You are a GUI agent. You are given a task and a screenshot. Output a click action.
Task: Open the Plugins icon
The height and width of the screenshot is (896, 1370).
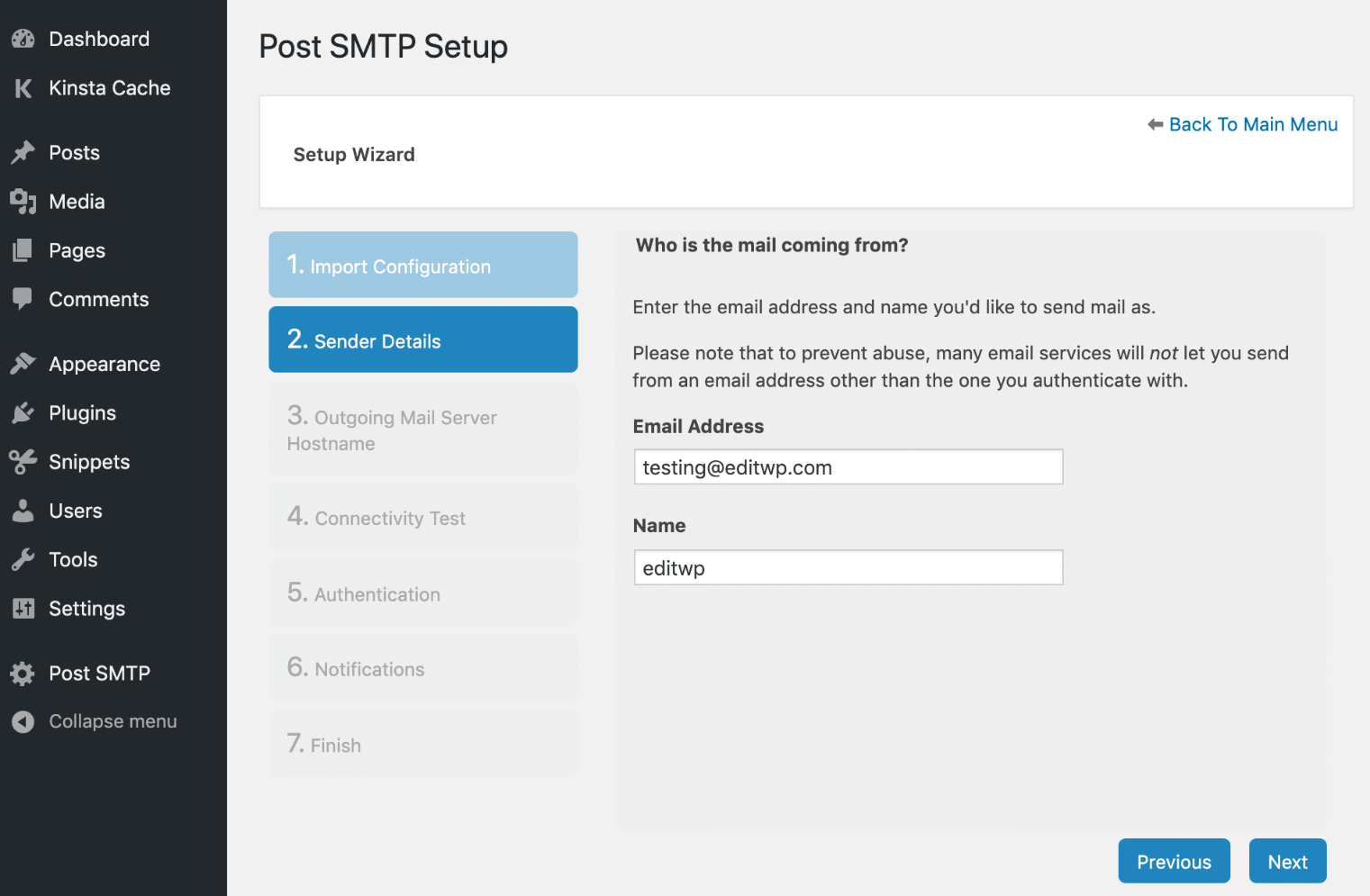(22, 412)
